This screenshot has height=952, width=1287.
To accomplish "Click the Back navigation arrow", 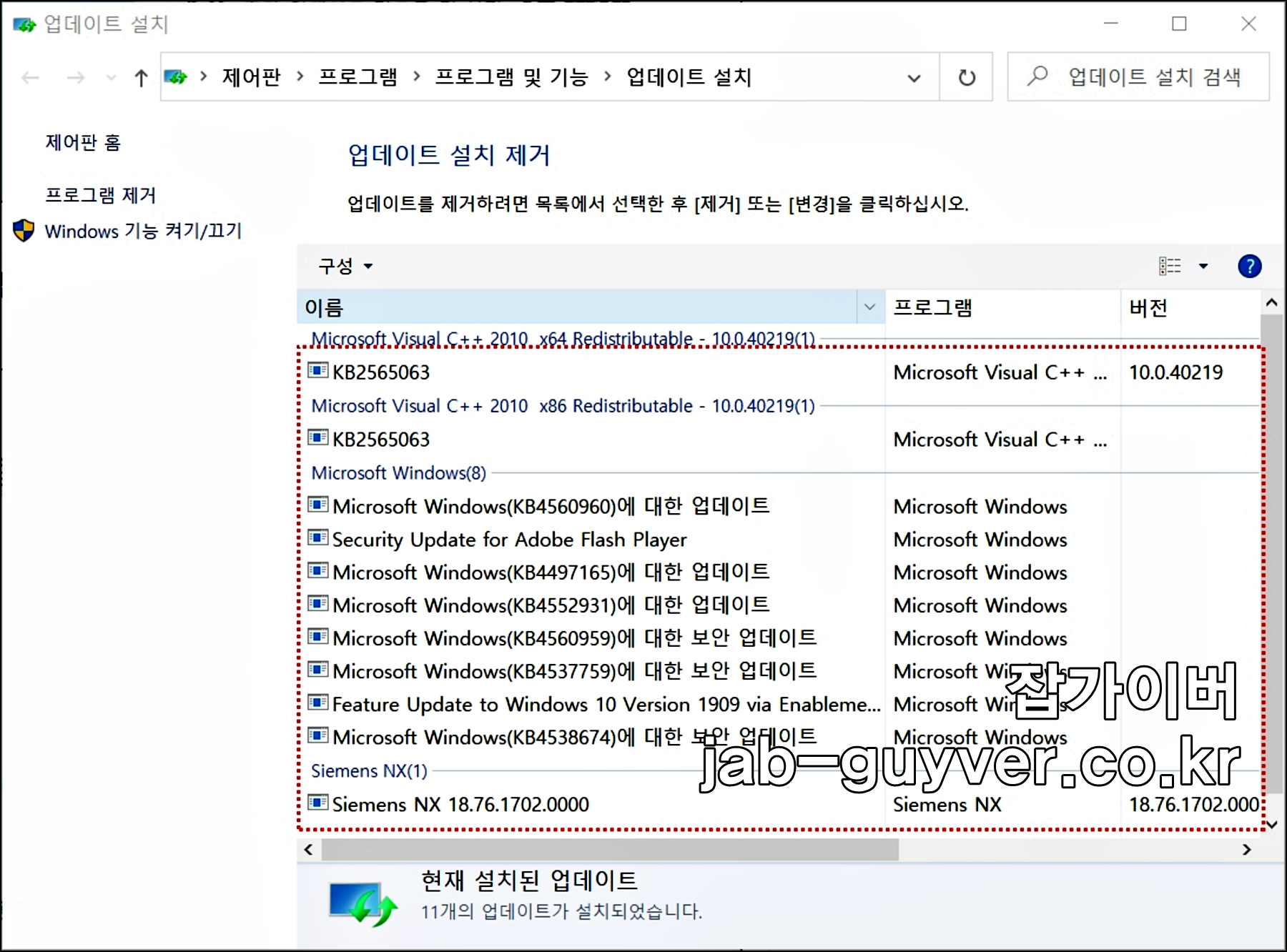I will point(30,77).
